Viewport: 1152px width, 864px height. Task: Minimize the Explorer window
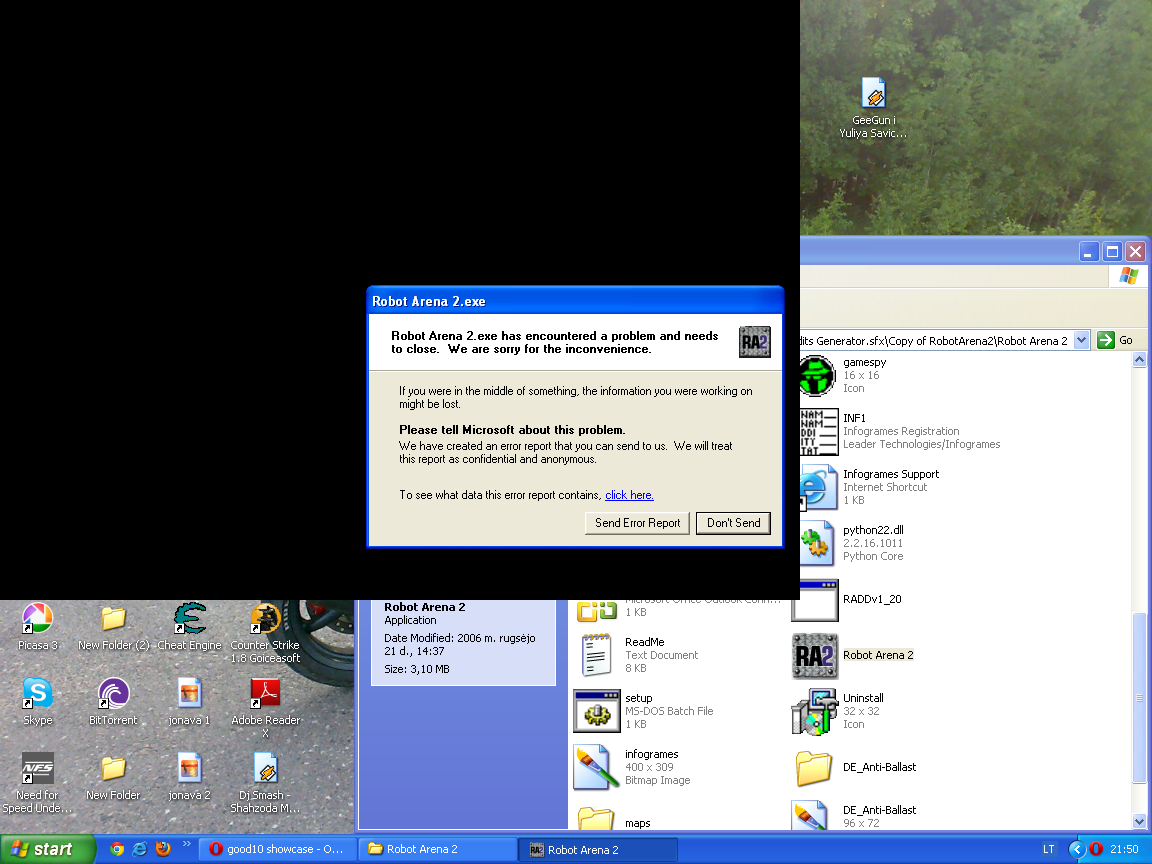click(x=1089, y=252)
